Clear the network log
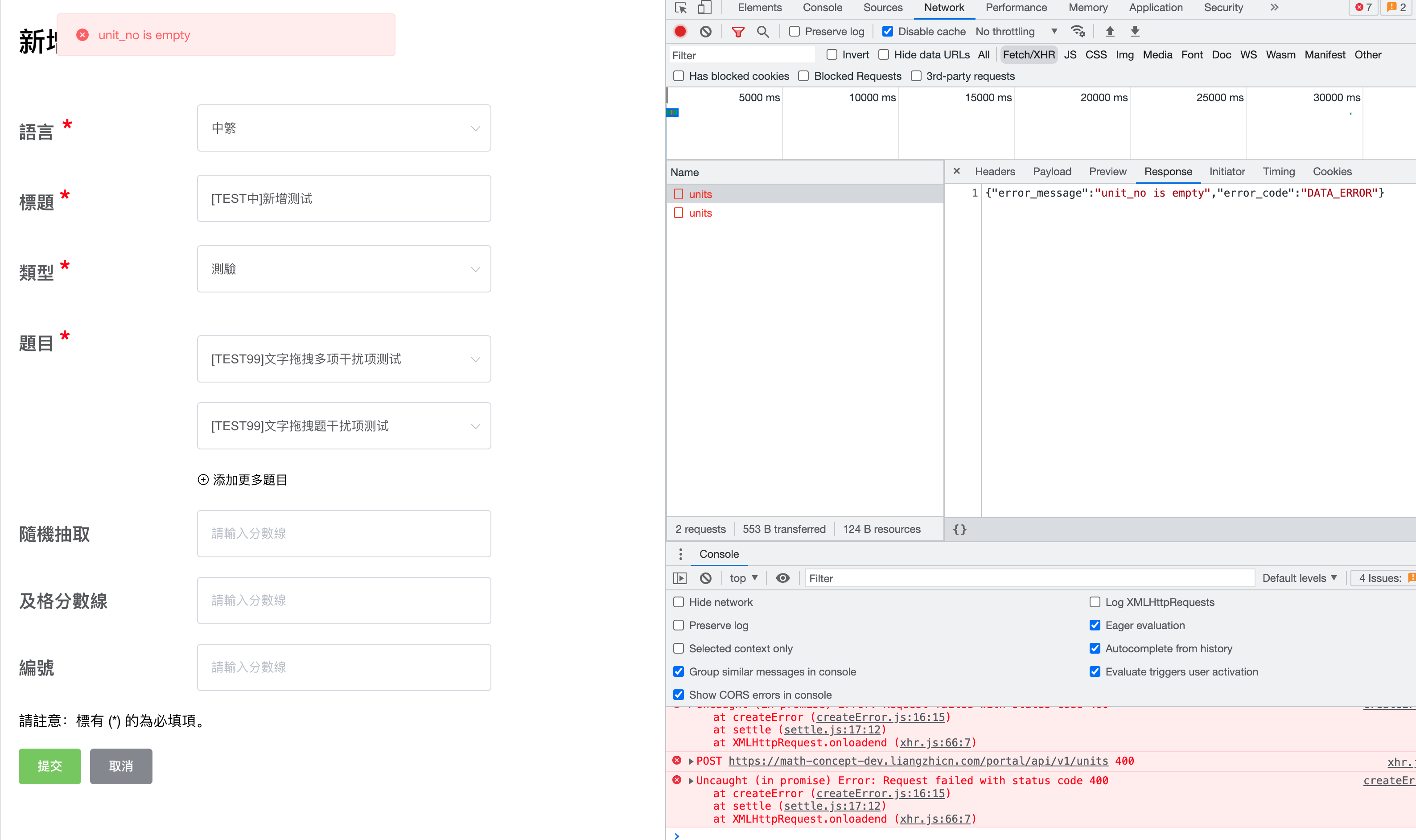Viewport: 1416px width, 840px height. pyautogui.click(x=706, y=32)
